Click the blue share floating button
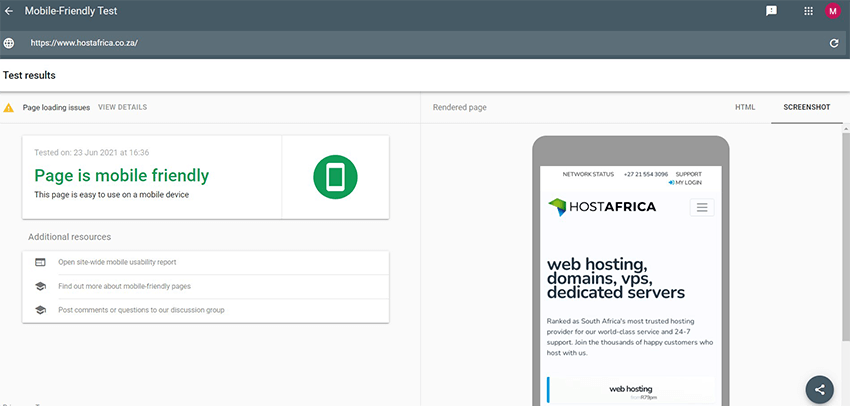This screenshot has height=406, width=850. pyautogui.click(x=820, y=390)
